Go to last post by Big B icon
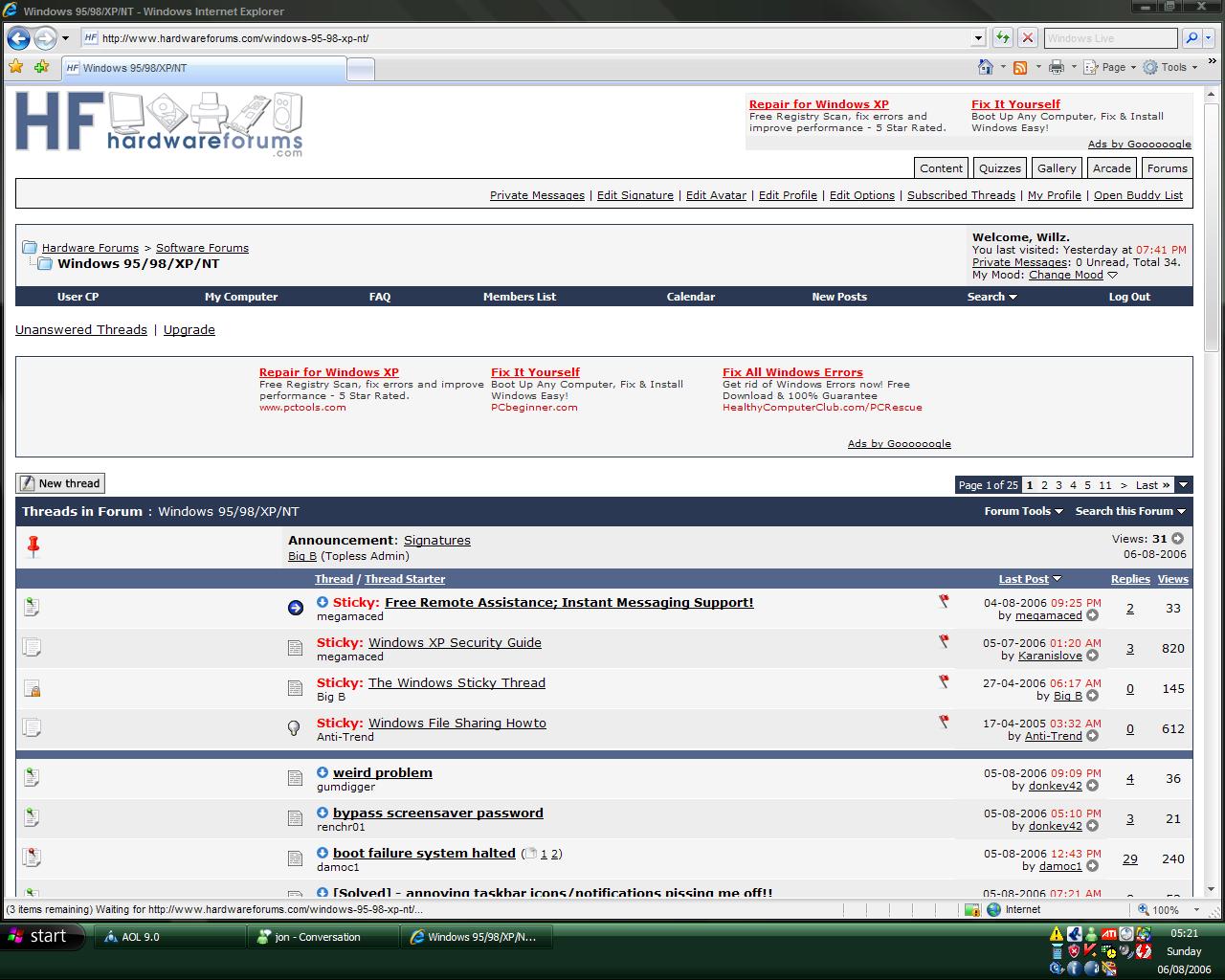This screenshot has height=980, width=1225. click(1092, 696)
